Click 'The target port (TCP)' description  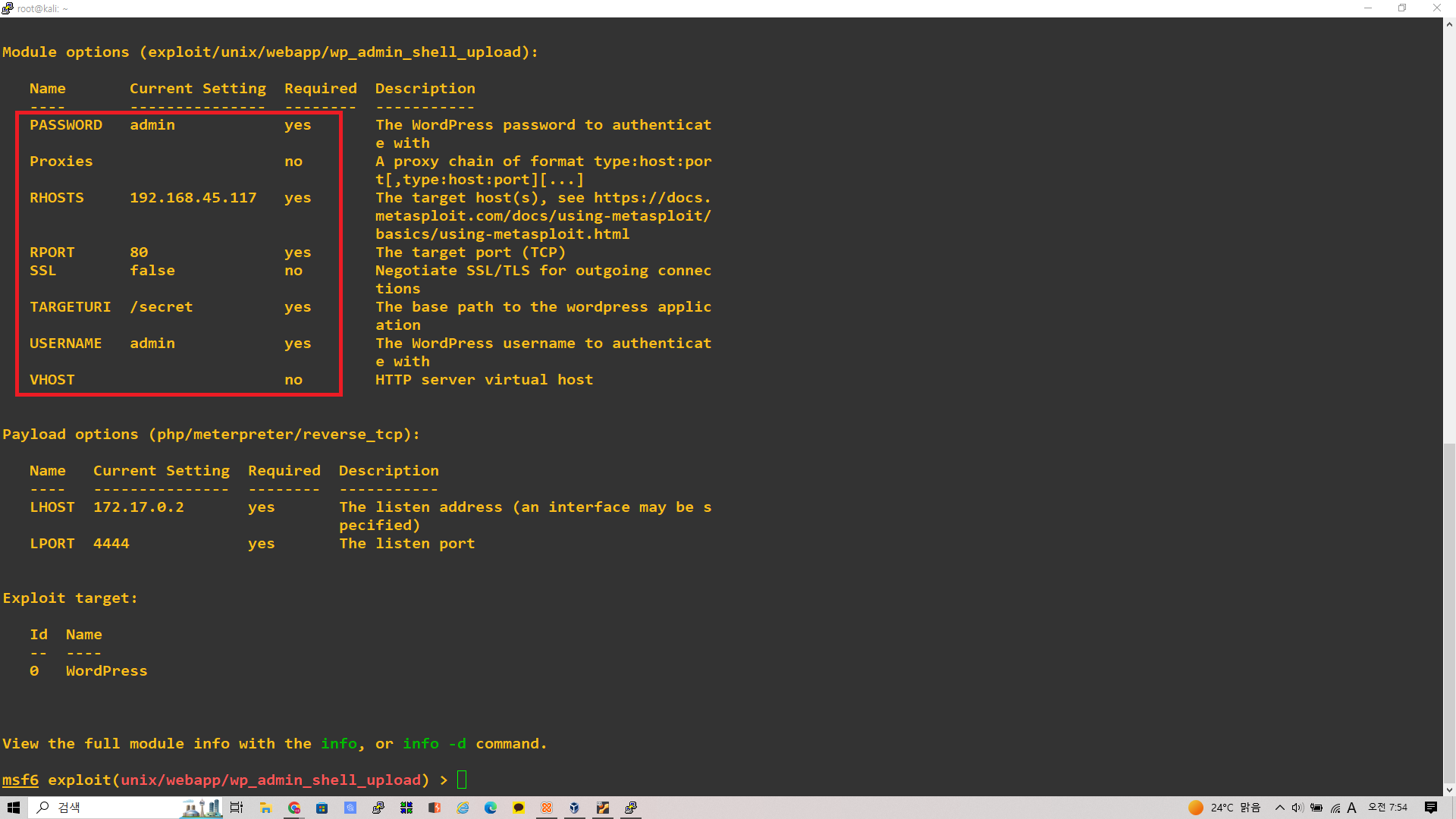[x=471, y=253]
